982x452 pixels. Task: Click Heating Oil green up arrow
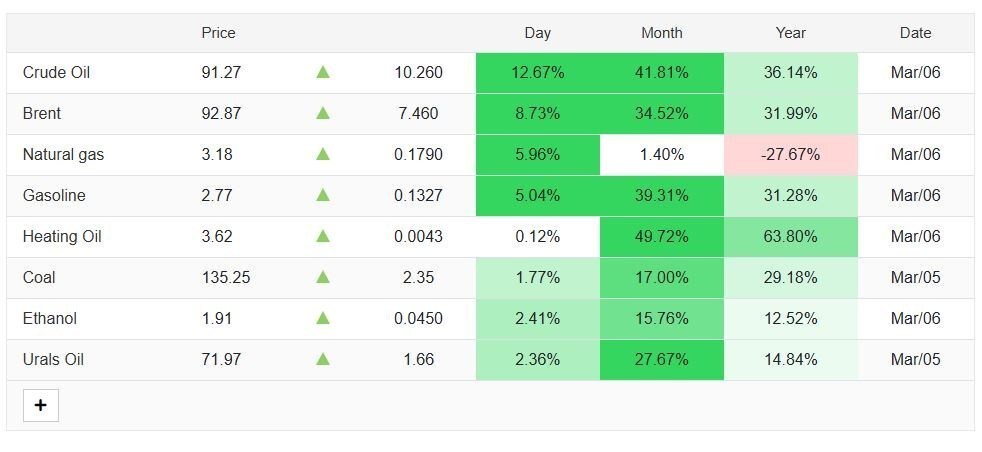[x=322, y=236]
